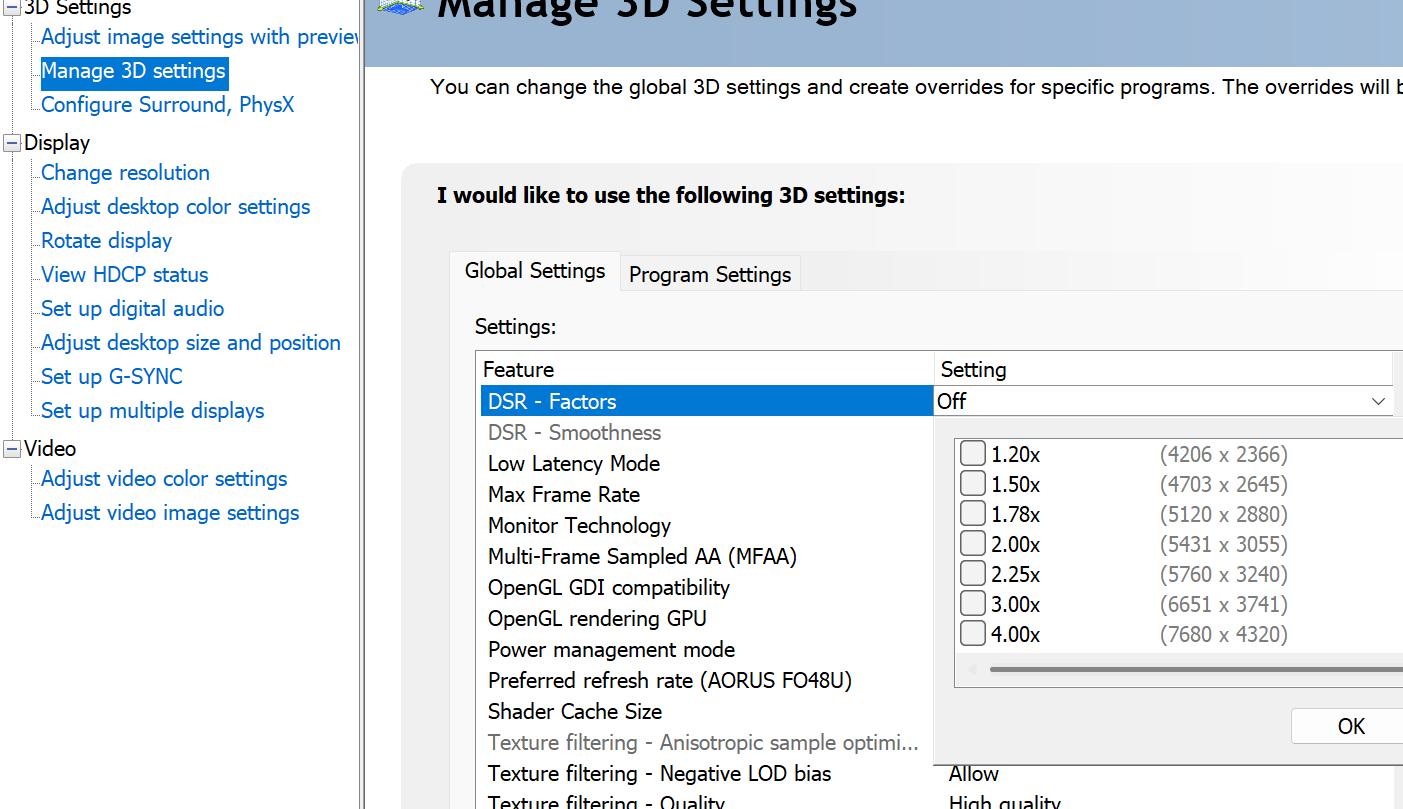Open Configure Surround, PhysX

(167, 105)
